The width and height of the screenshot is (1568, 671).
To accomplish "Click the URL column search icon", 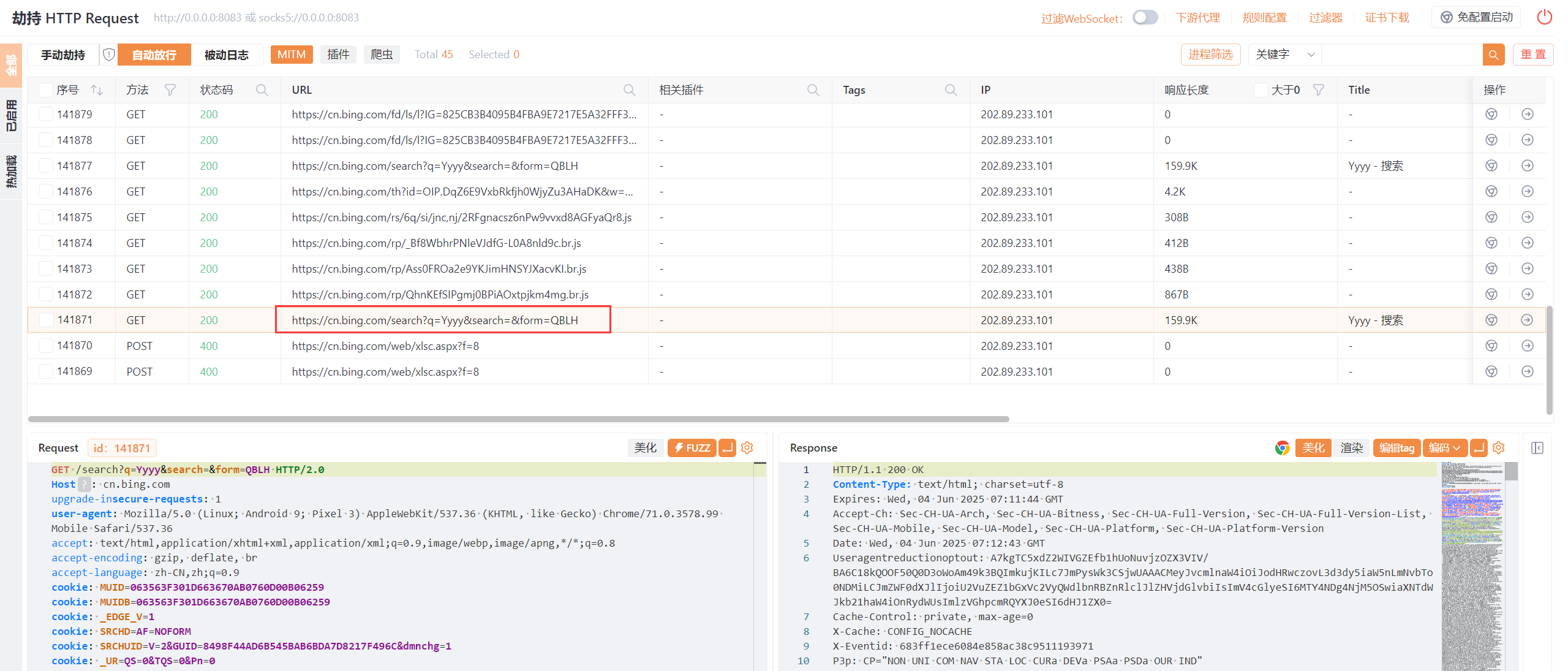I will pyautogui.click(x=629, y=90).
